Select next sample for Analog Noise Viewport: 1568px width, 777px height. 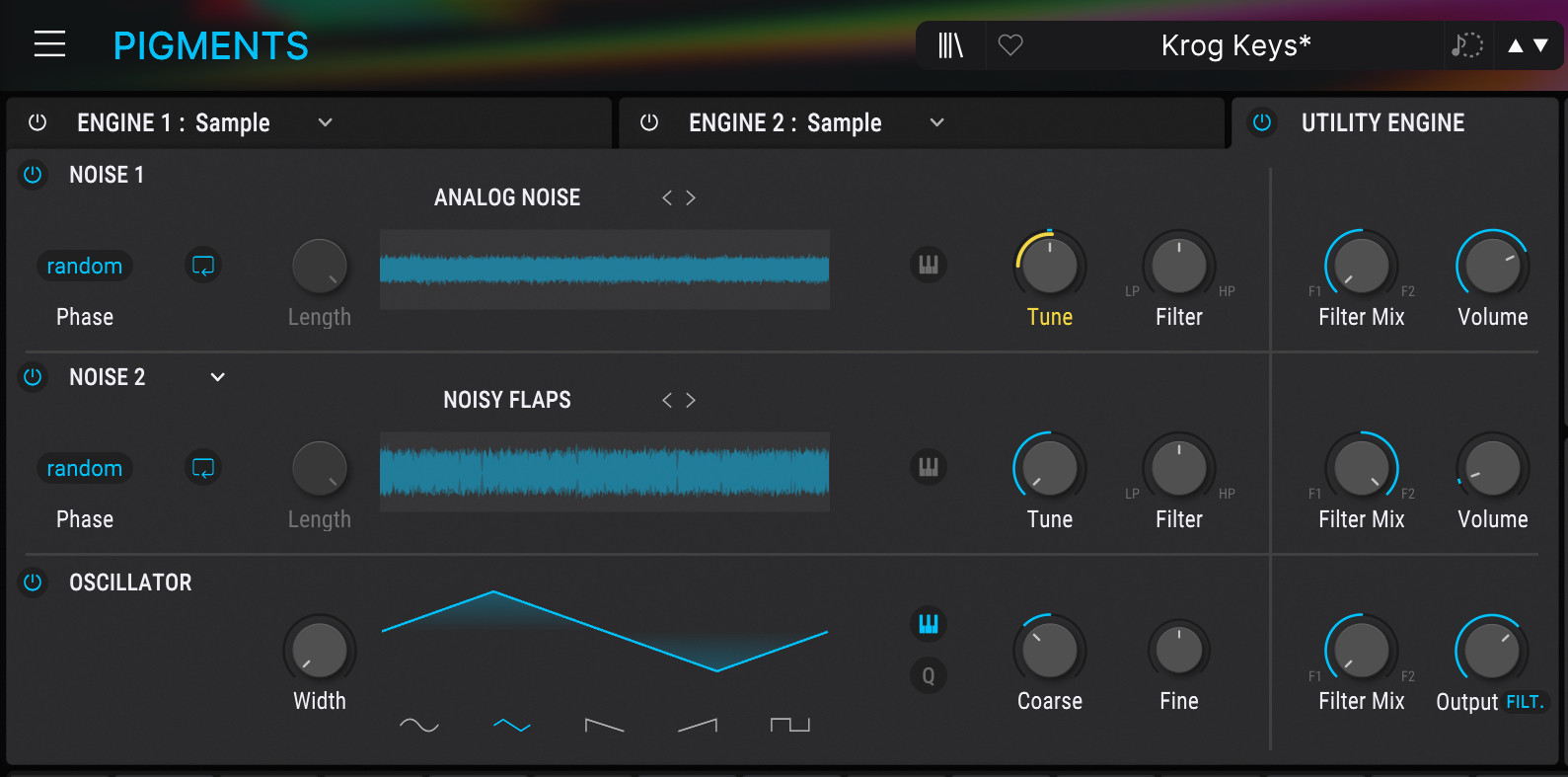click(691, 197)
